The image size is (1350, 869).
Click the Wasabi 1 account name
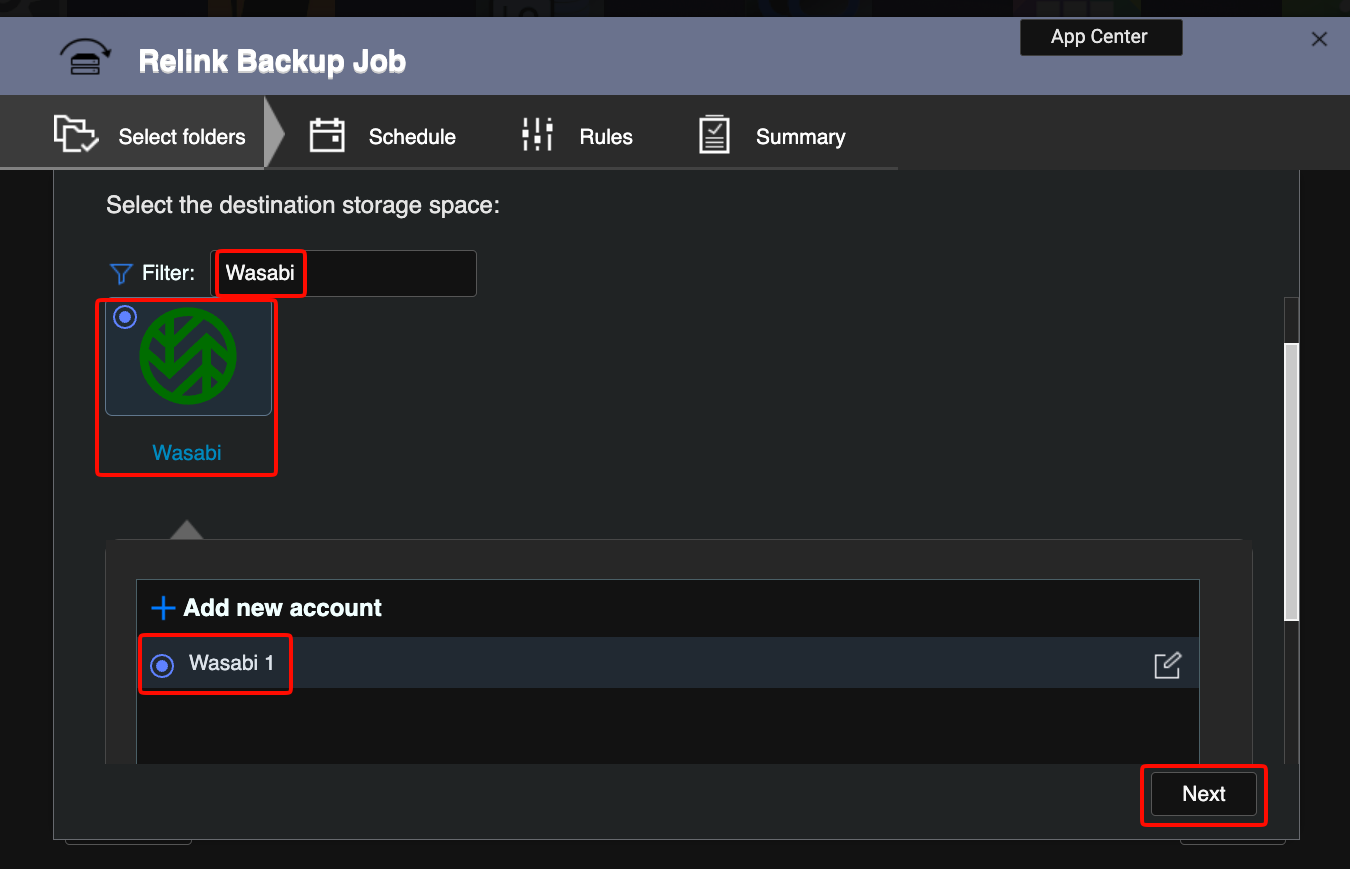[231, 663]
